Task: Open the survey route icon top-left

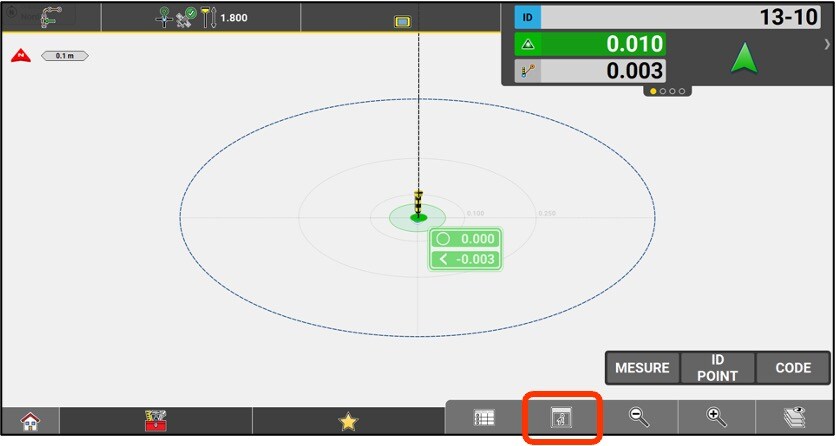Action: tap(47, 17)
